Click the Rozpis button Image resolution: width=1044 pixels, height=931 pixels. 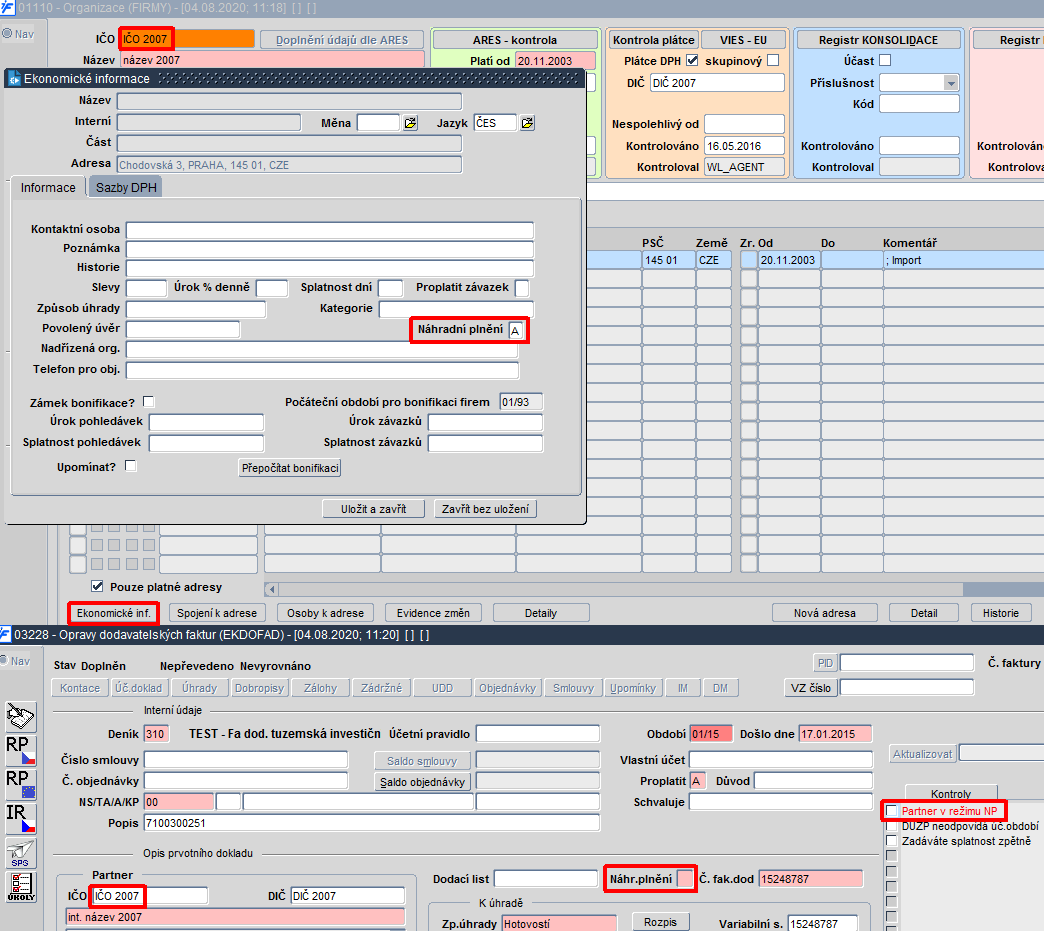point(660,922)
